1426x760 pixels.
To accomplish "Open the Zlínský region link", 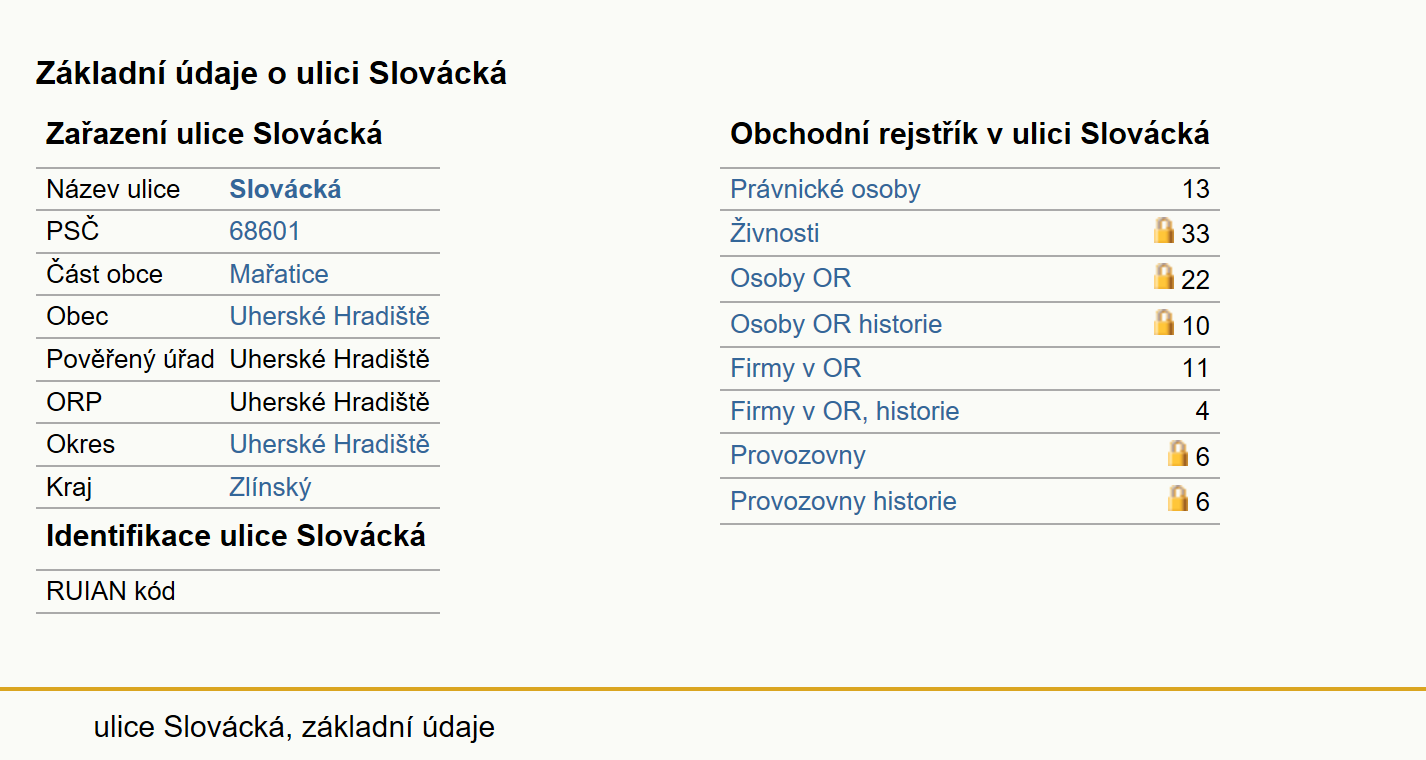I will pyautogui.click(x=271, y=488).
